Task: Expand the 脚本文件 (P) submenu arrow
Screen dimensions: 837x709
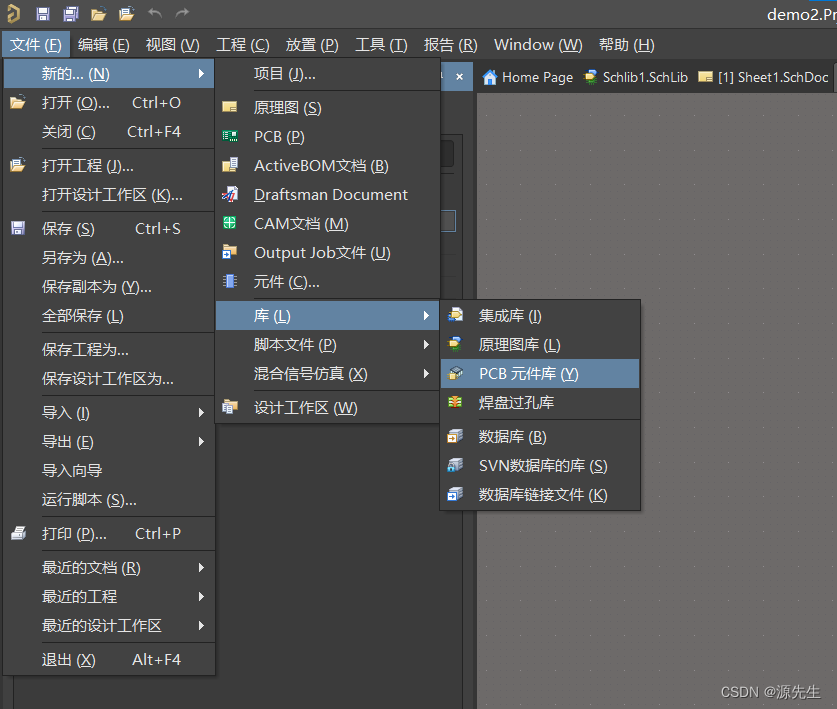Action: 426,344
